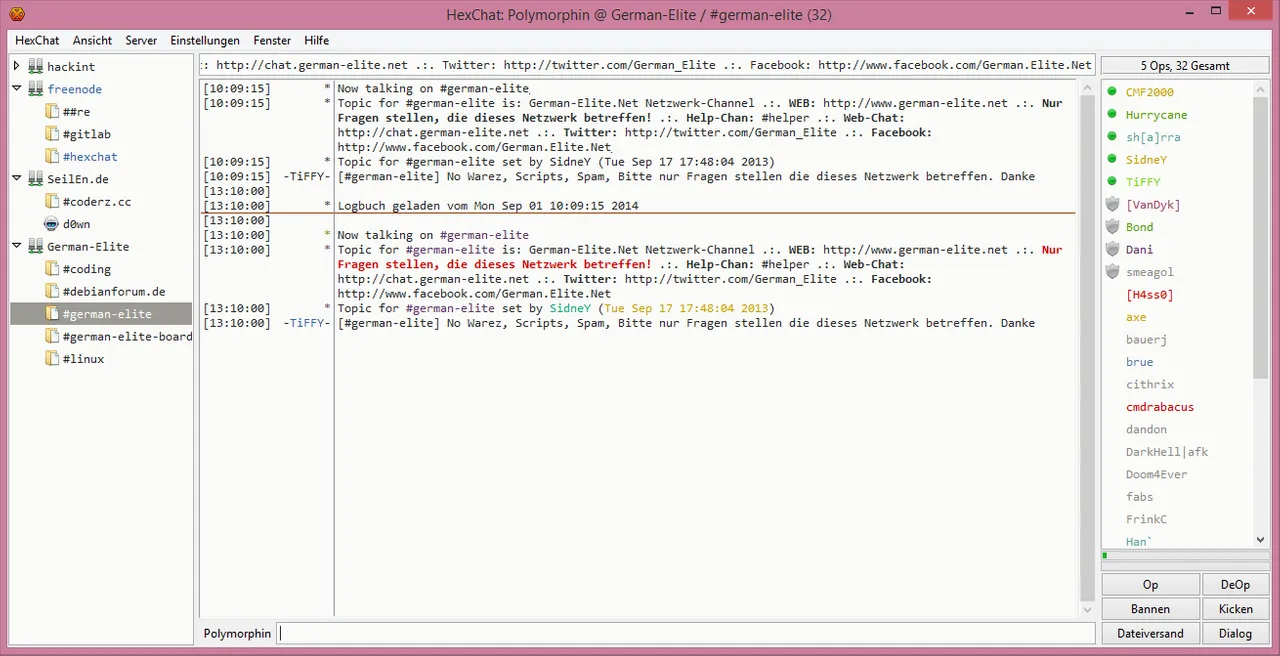This screenshot has height=656, width=1280.
Task: Open the Hilfe menu
Action: (316, 41)
